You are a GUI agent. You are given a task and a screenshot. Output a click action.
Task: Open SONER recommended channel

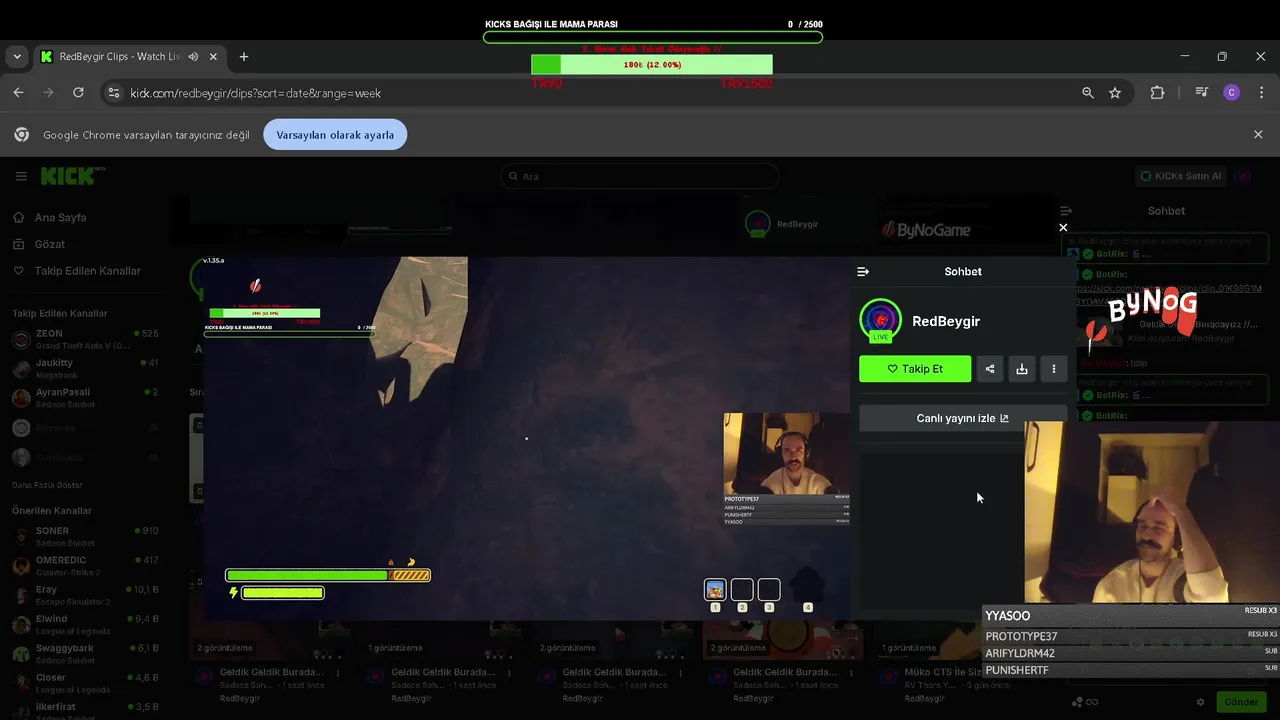tap(84, 536)
